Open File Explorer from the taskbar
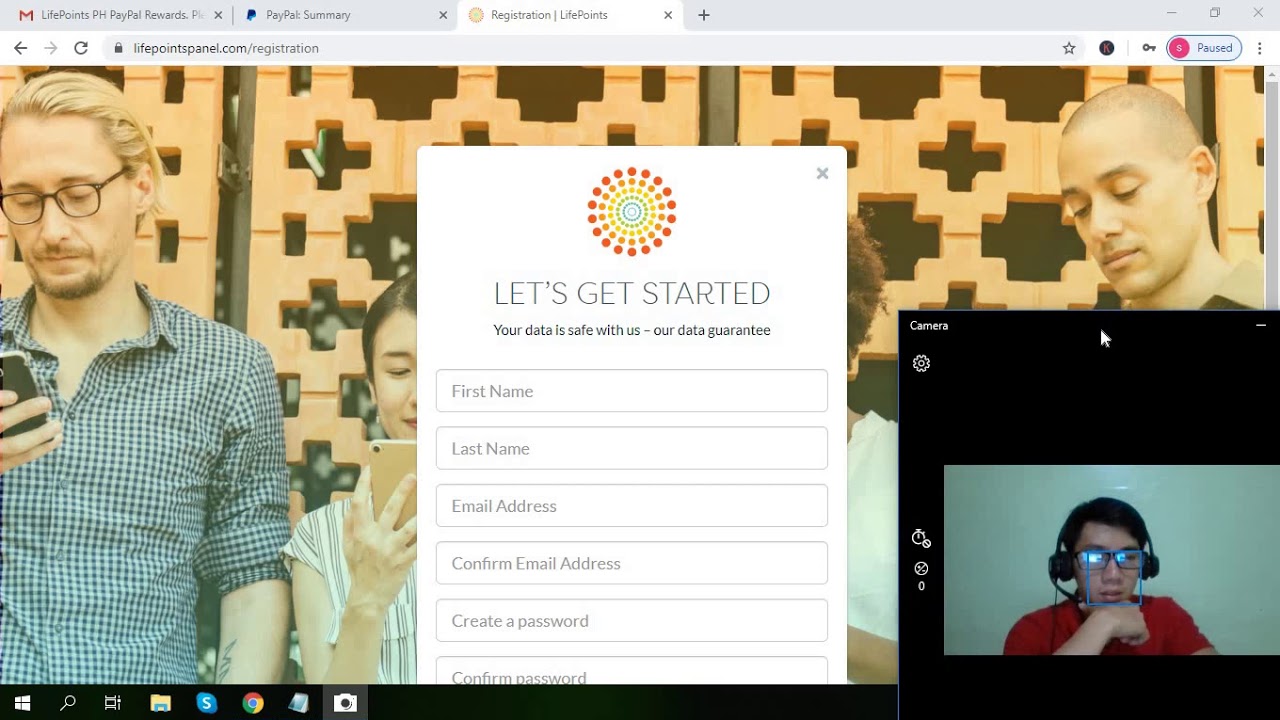Screen dimensions: 1280x720 [x=160, y=703]
